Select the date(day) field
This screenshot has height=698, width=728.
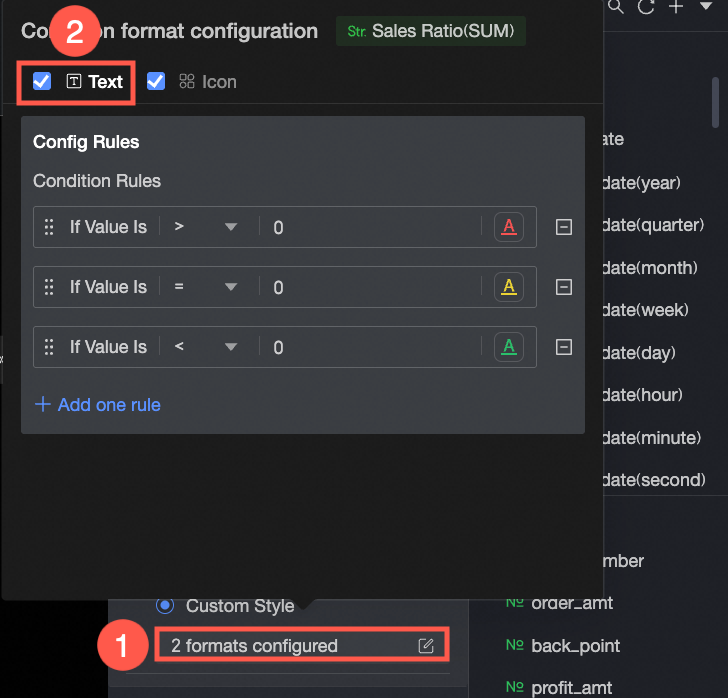click(639, 352)
